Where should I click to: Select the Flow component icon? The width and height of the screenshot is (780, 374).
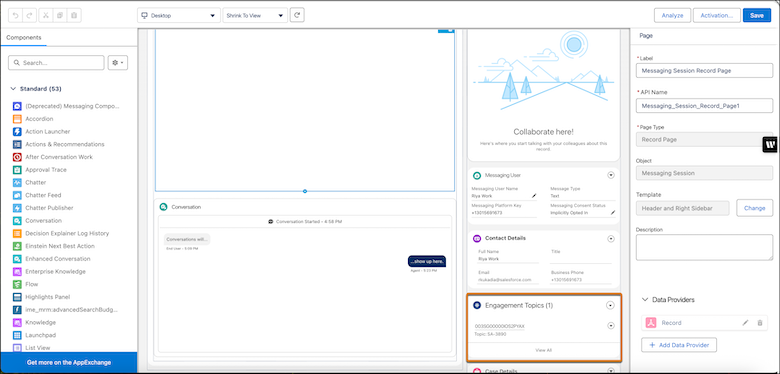pyautogui.click(x=17, y=284)
